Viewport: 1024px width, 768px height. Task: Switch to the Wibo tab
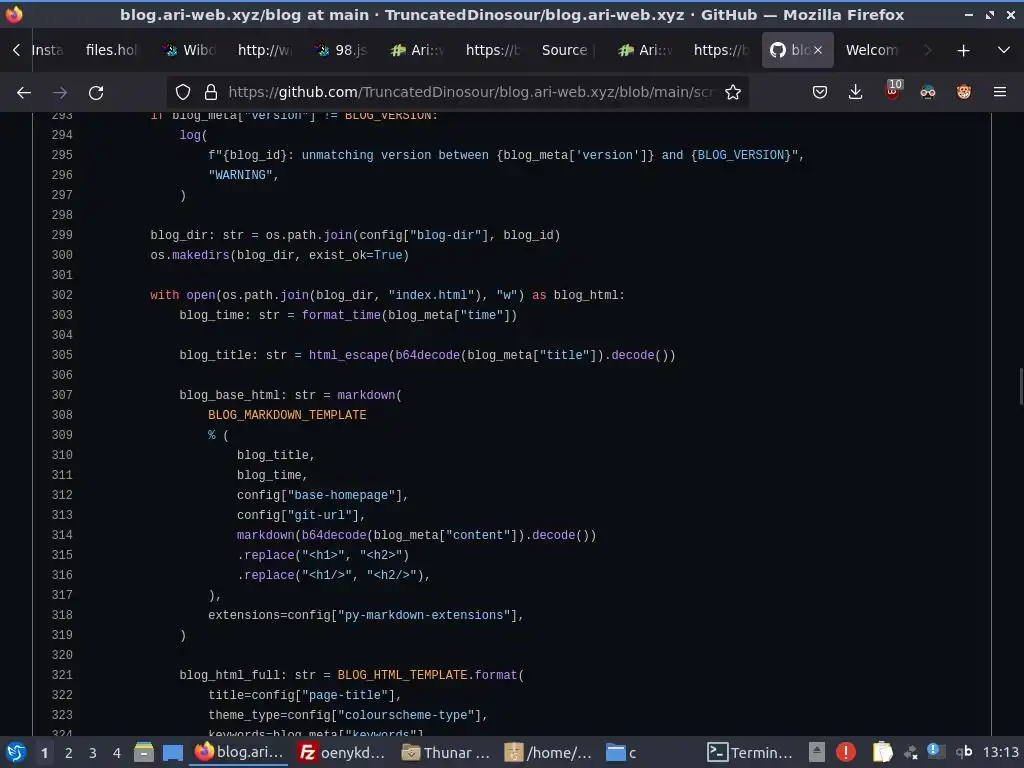point(189,50)
